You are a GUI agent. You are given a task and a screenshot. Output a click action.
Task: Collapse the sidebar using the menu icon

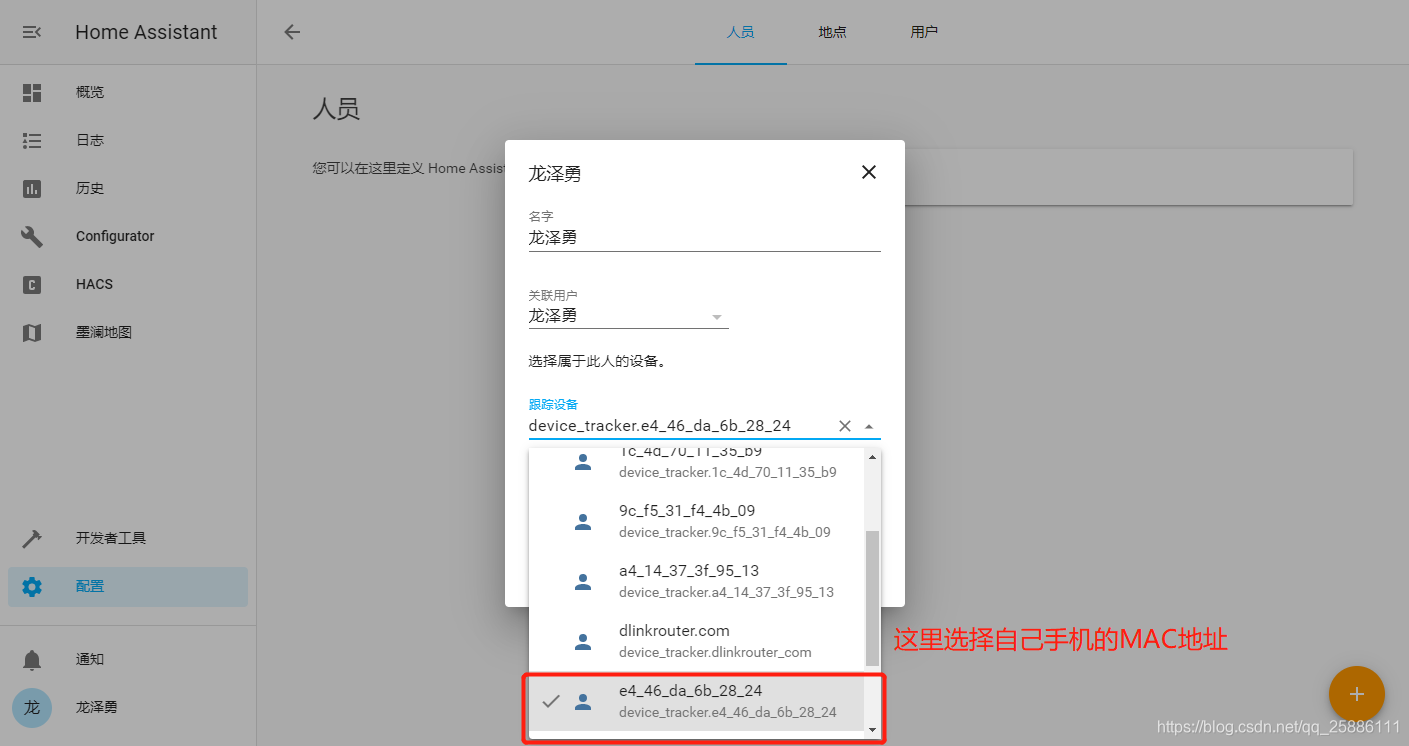32,32
